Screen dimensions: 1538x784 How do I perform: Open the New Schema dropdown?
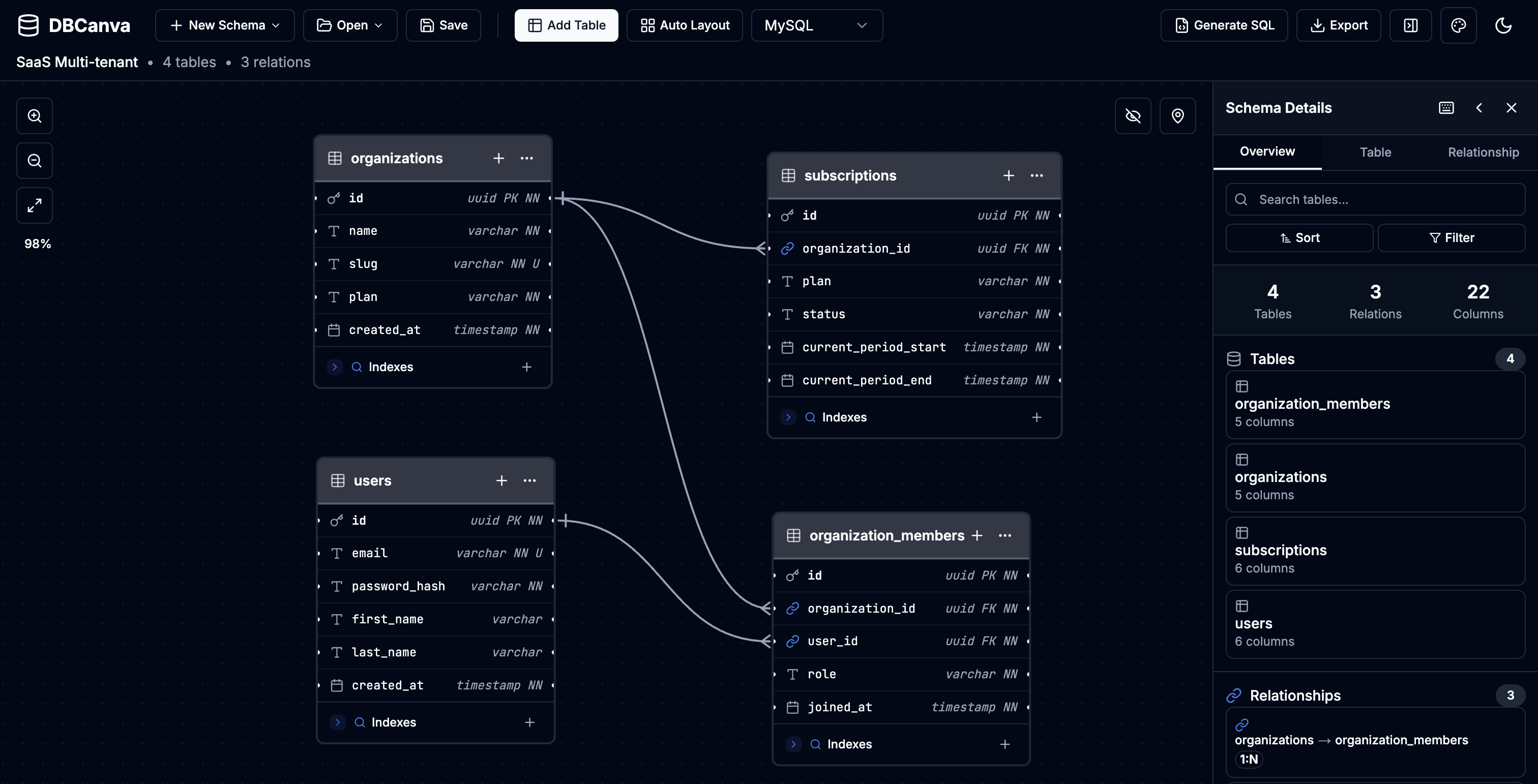click(x=224, y=25)
